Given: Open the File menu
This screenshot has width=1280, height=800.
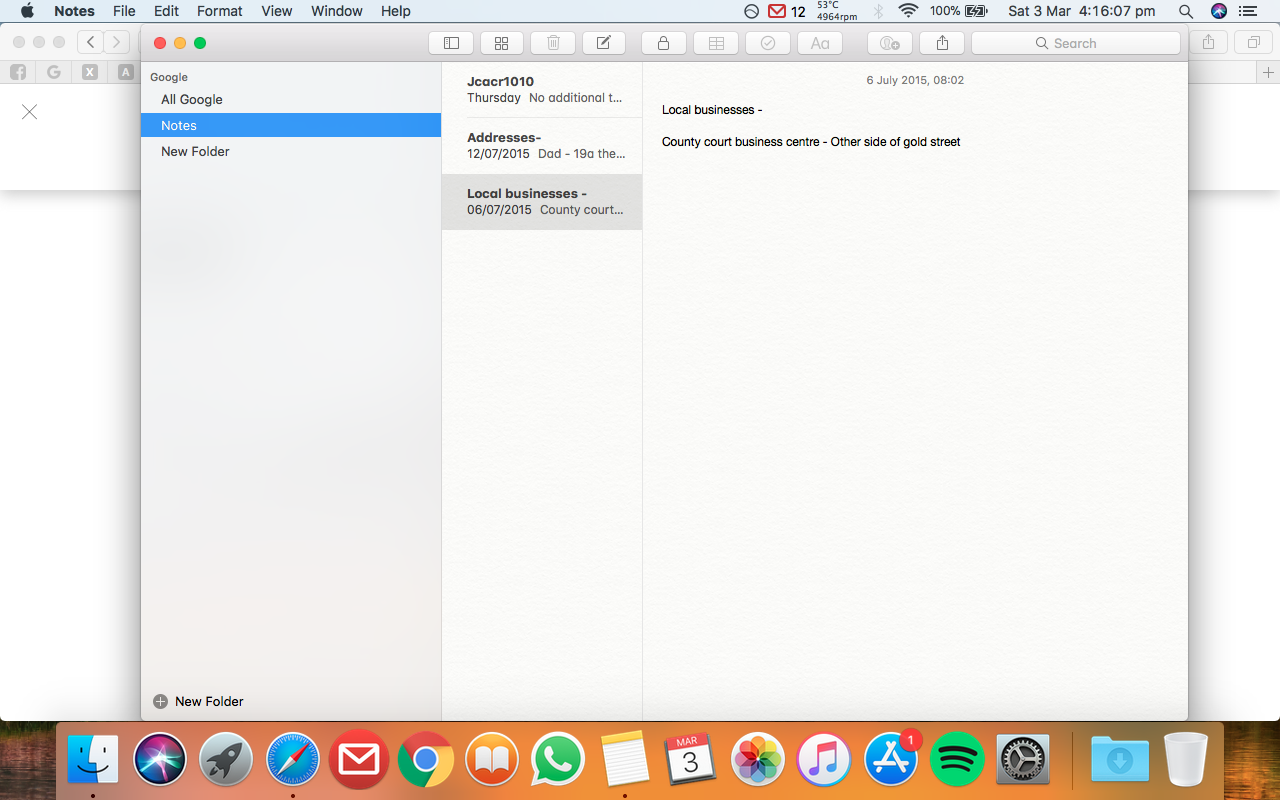Looking at the screenshot, I should pos(124,11).
